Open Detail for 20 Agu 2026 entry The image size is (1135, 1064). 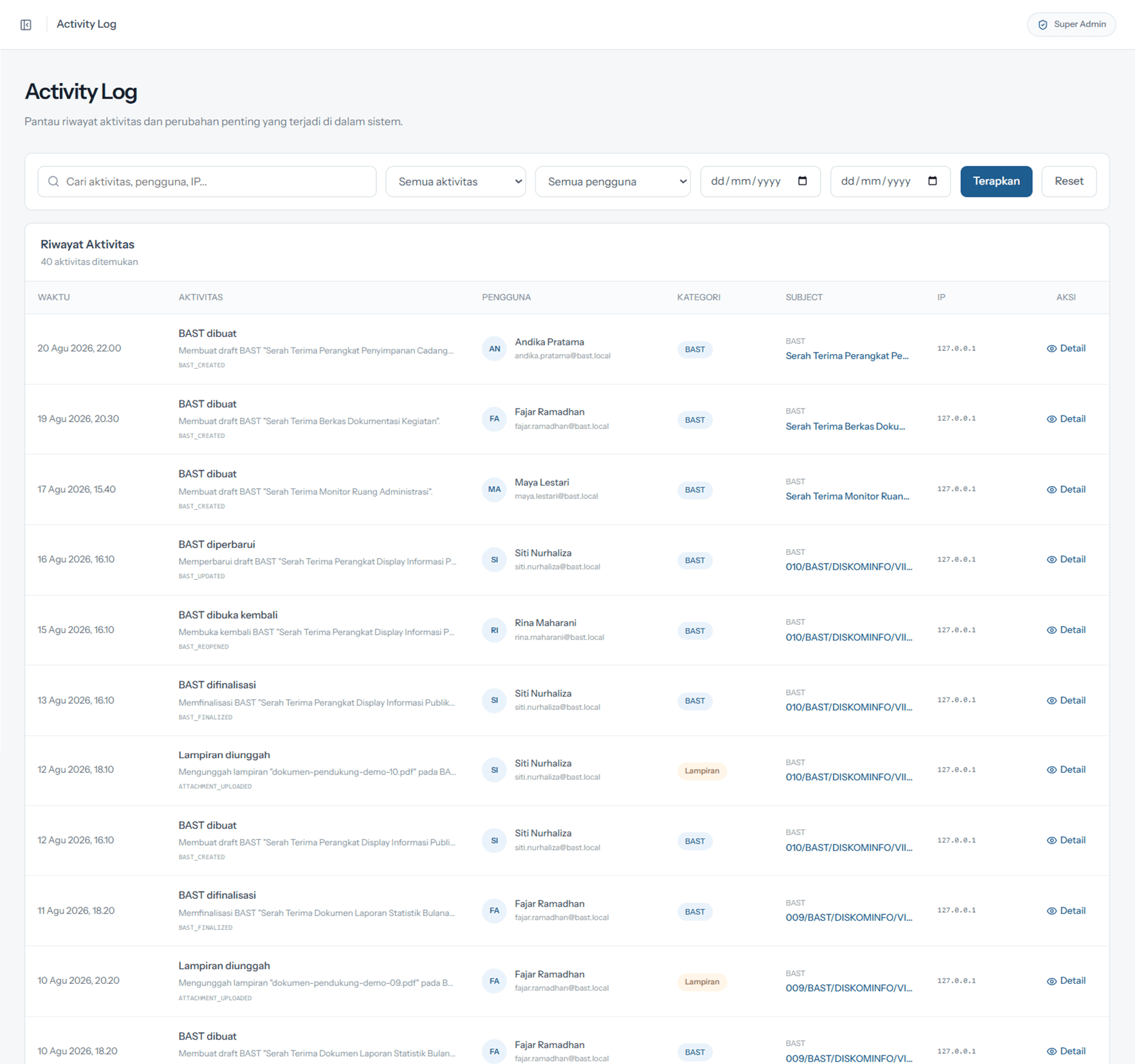1066,348
